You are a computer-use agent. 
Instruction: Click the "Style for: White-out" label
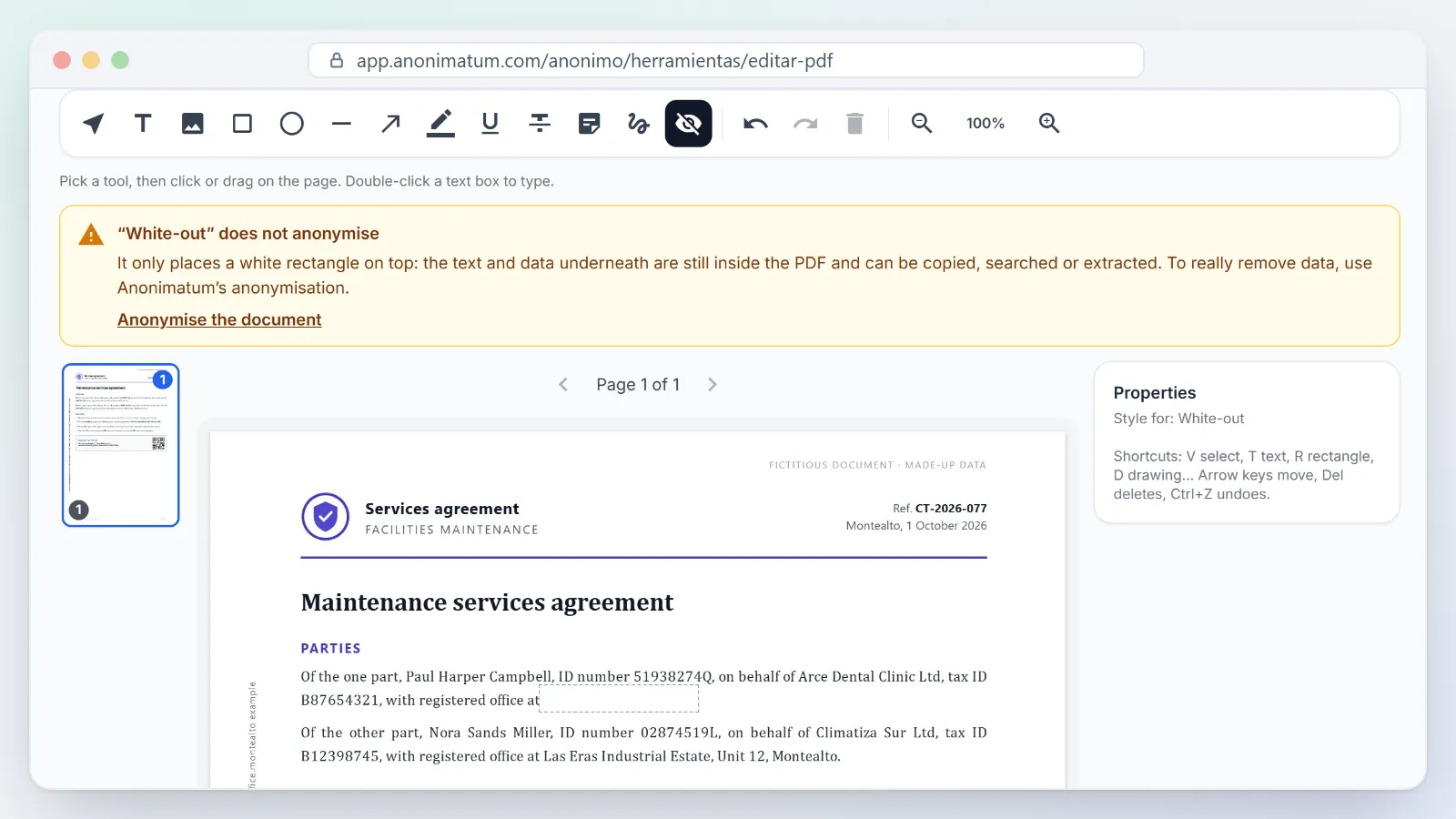pos(1178,419)
